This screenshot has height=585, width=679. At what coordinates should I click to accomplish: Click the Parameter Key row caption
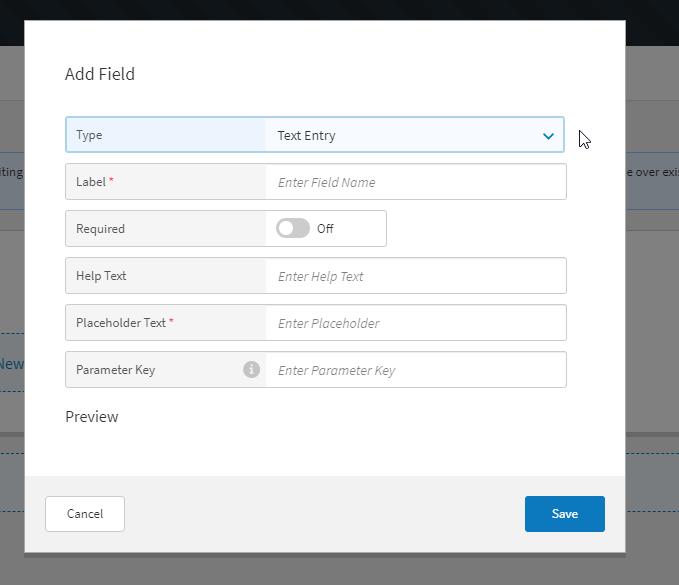(x=115, y=370)
